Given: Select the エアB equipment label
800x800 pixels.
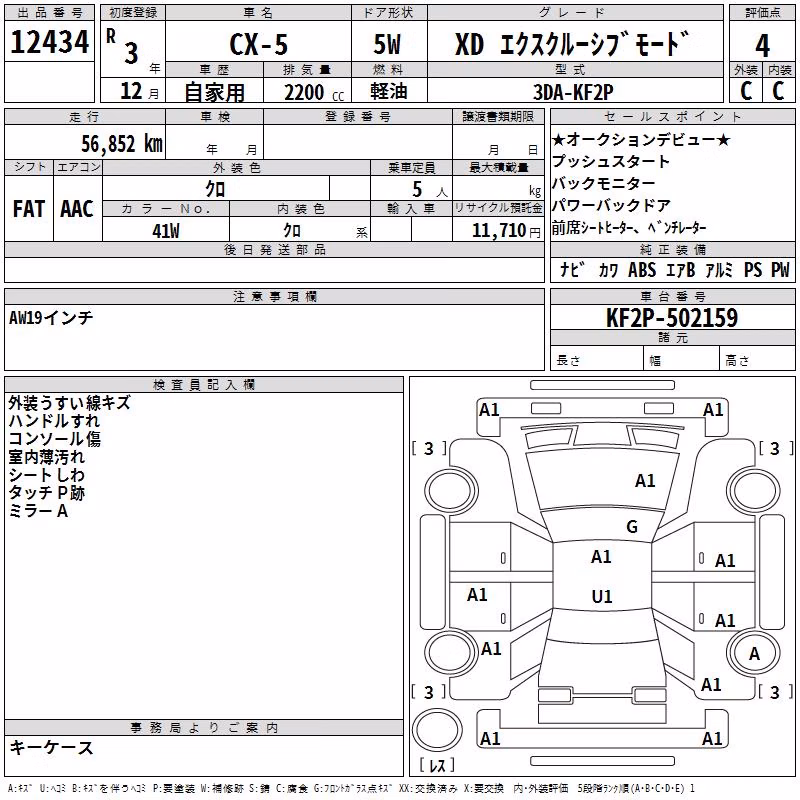Looking at the screenshot, I should (681, 270).
